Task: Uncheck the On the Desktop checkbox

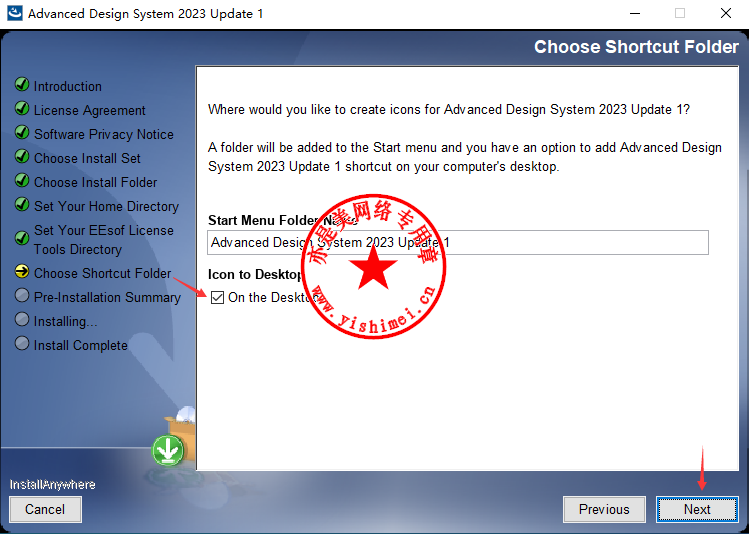Action: [217, 298]
